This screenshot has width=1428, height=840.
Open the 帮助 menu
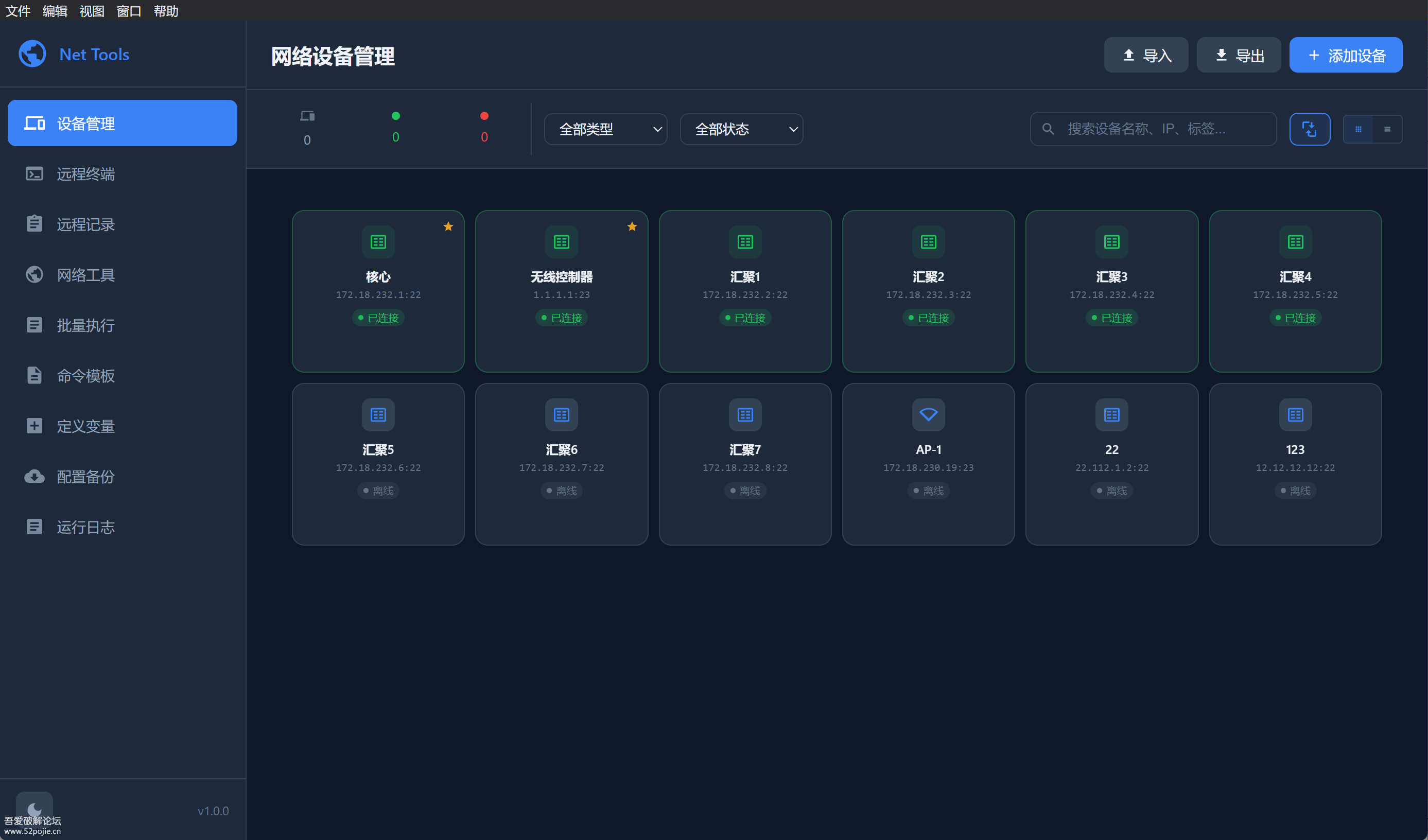165,11
